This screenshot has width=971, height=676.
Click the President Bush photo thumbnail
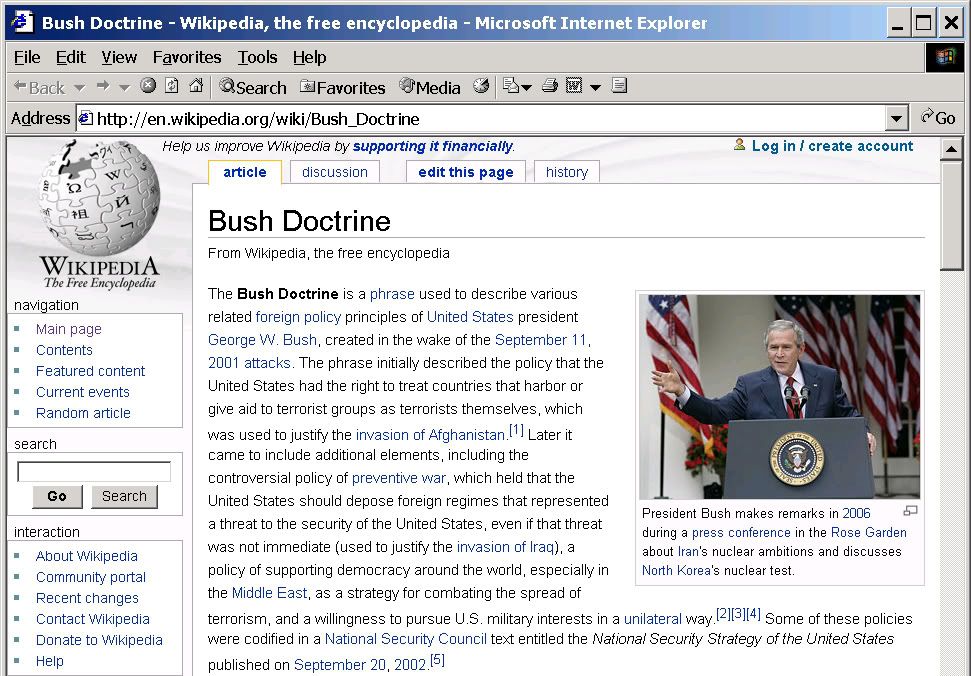coord(780,396)
